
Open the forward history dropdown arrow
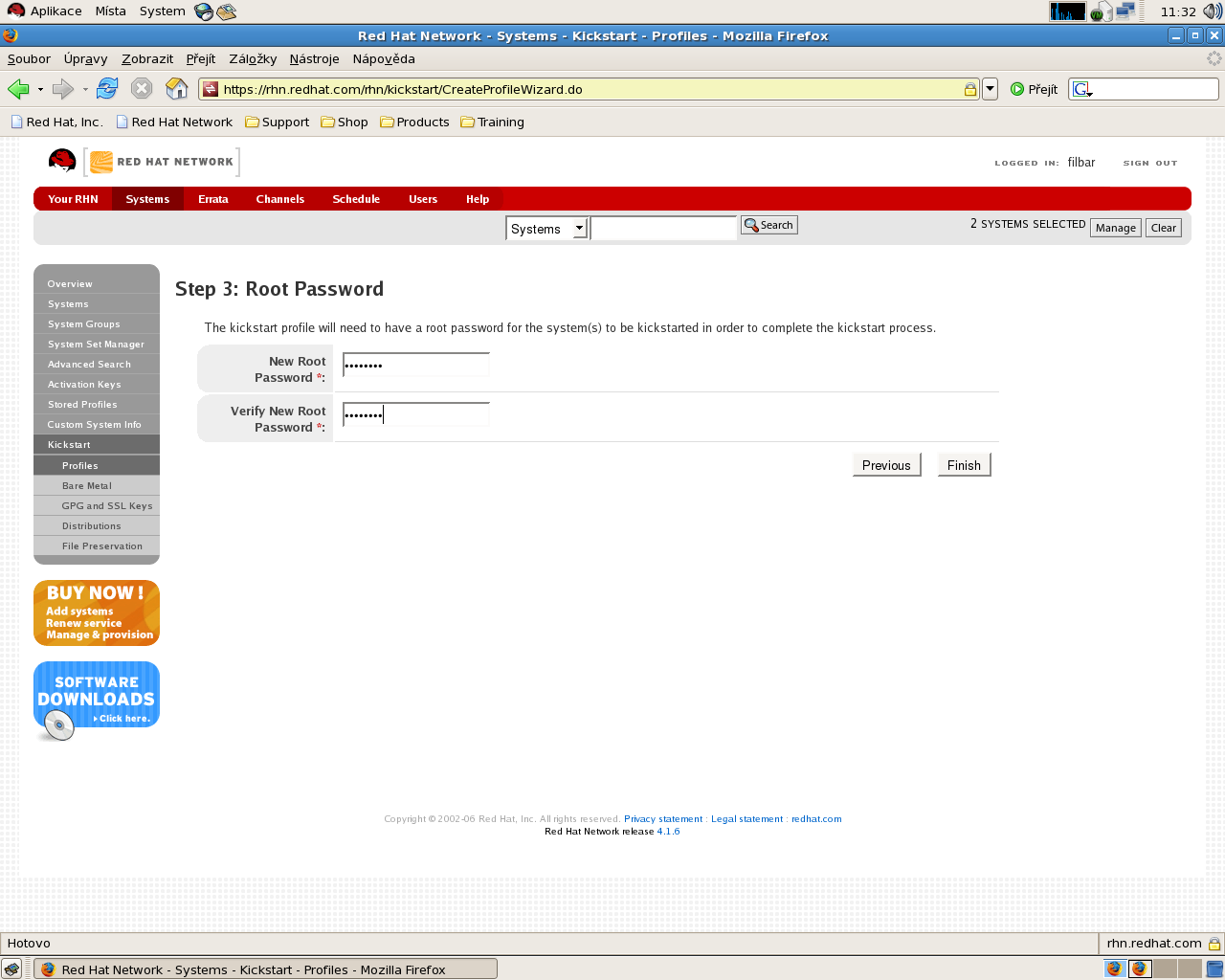coord(85,89)
